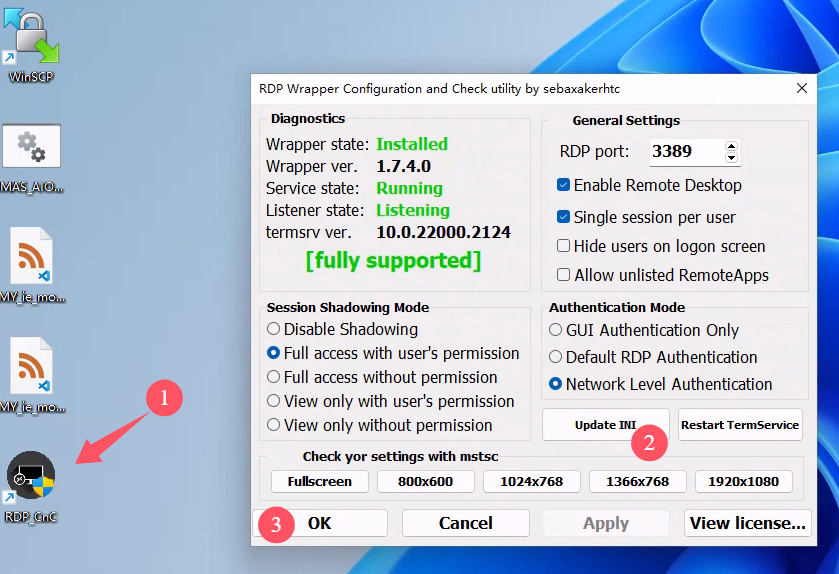The width and height of the screenshot is (839, 574).
Task: Toggle Enable Remote Desktop checkbox
Action: [x=563, y=185]
